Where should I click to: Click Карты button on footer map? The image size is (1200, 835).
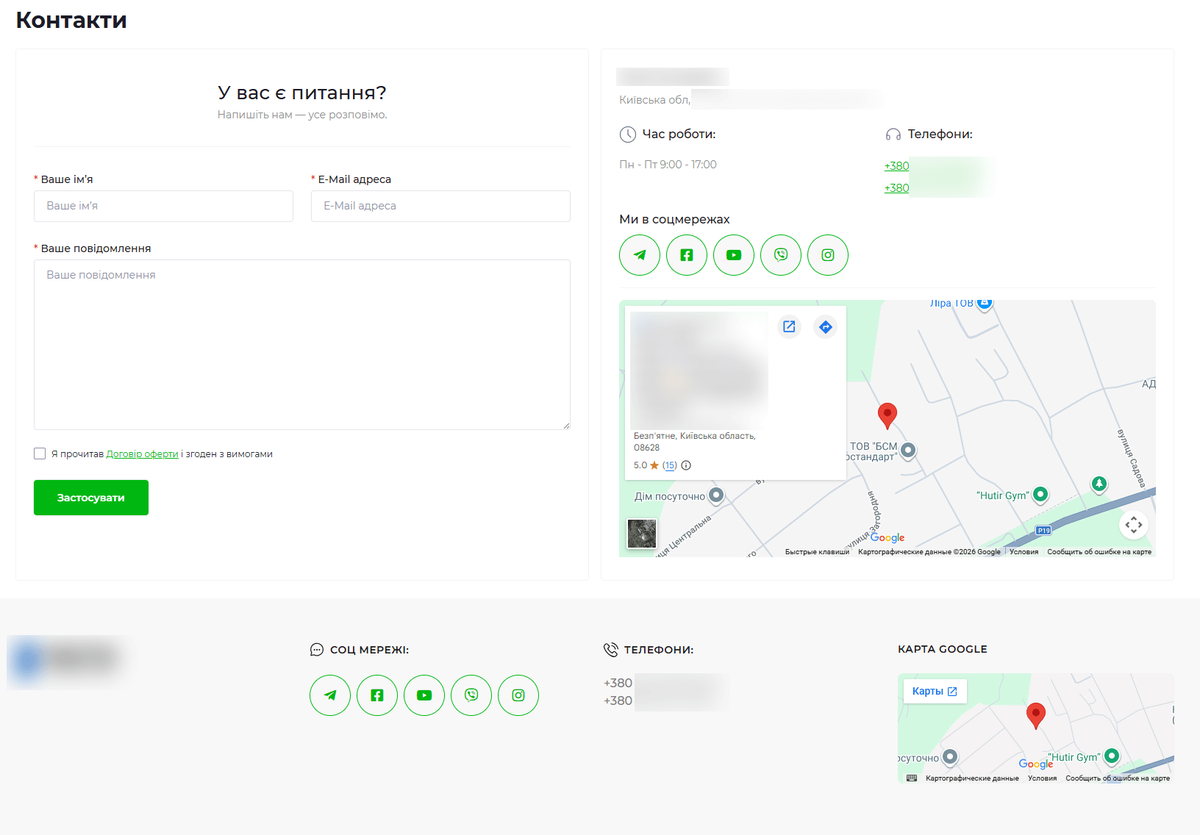click(x=935, y=691)
